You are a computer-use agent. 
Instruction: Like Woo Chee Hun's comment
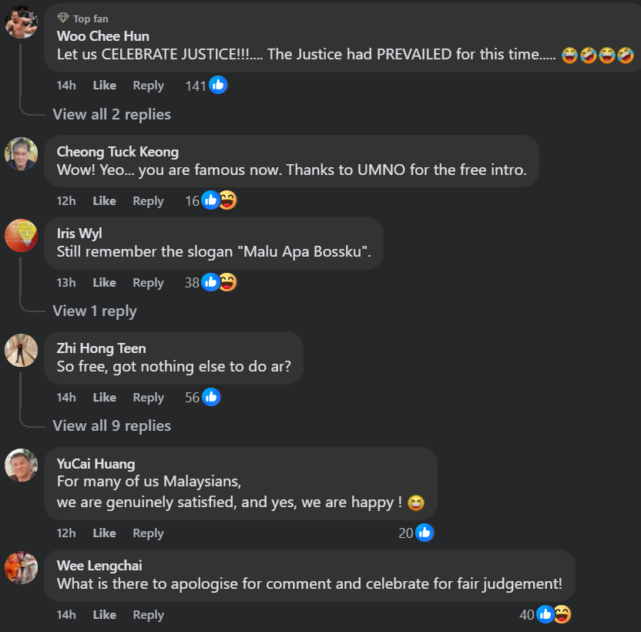(x=104, y=85)
